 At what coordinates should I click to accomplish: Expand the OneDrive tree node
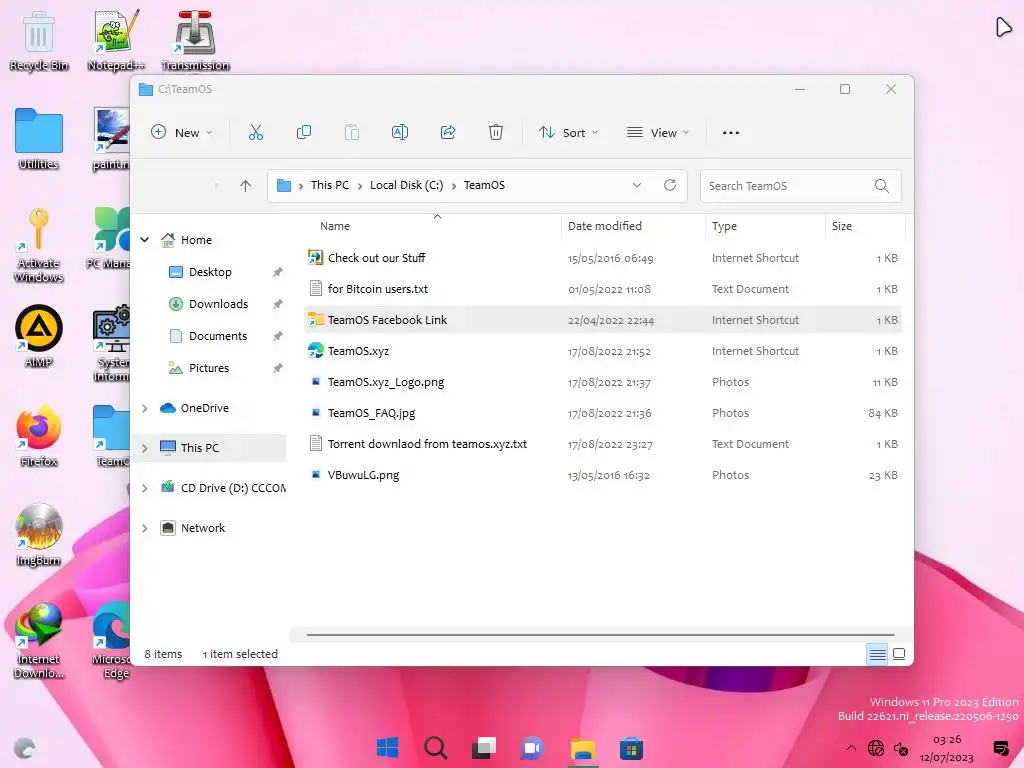point(145,408)
